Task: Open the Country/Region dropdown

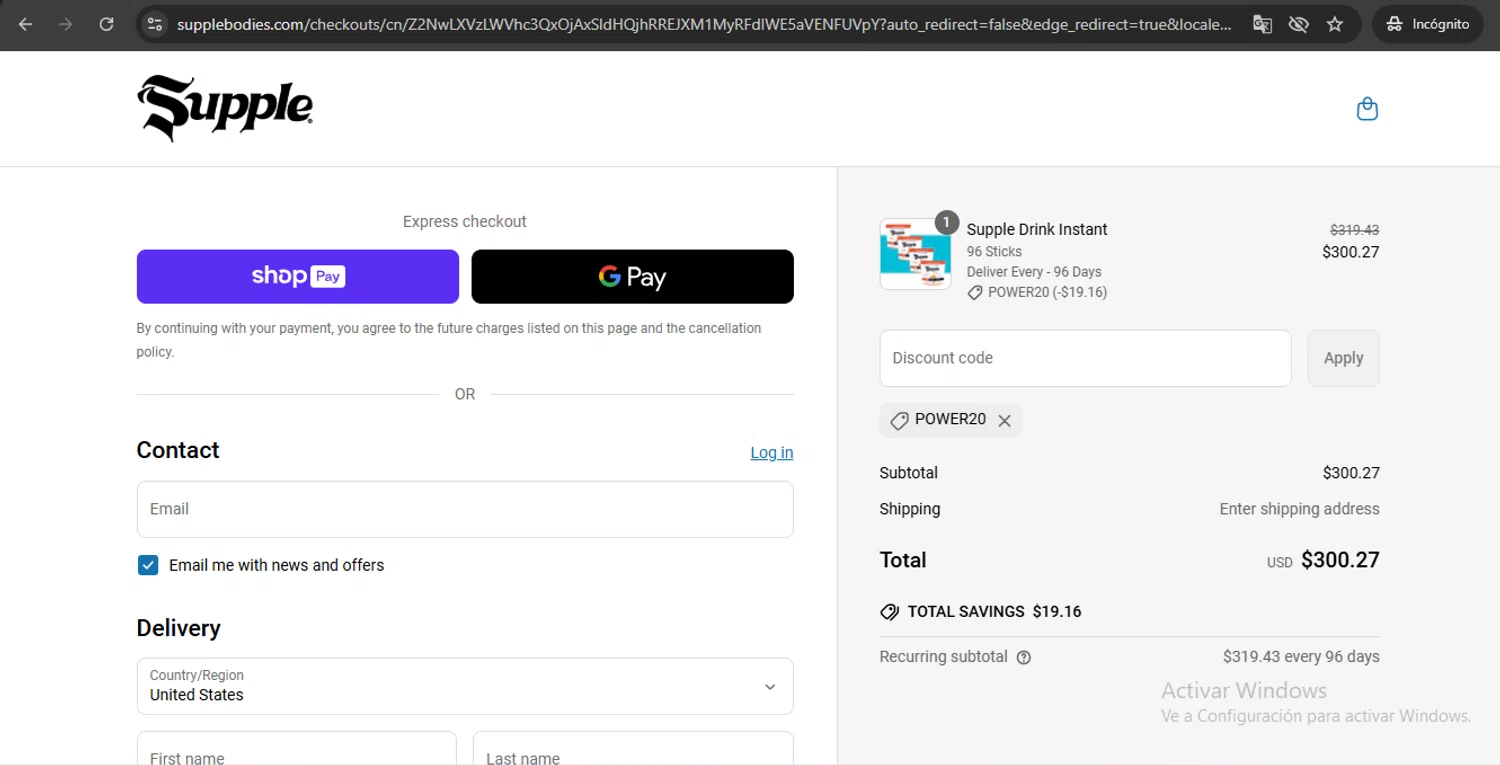Action: tap(465, 686)
